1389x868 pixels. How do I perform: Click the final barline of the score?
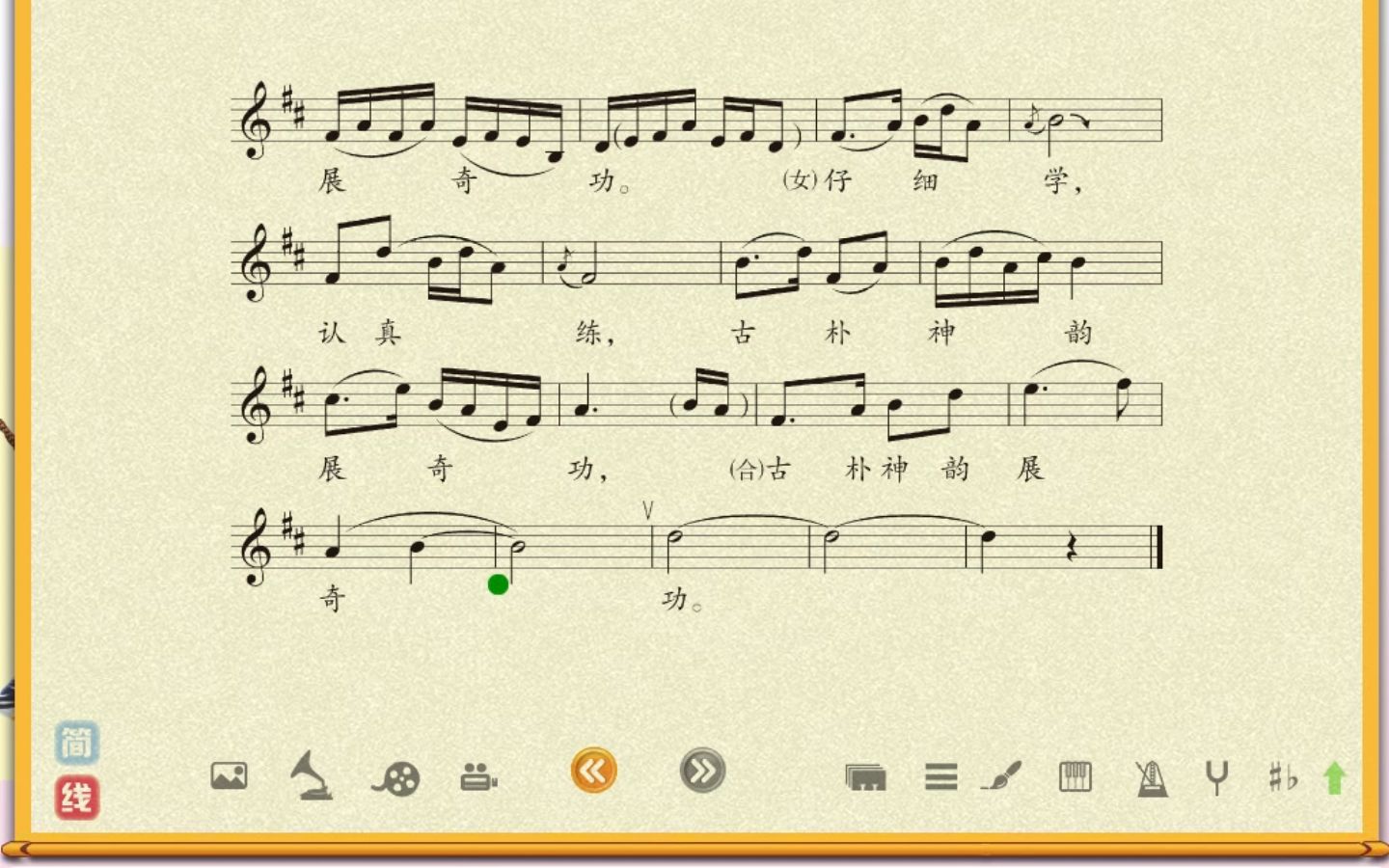[x=1157, y=548]
